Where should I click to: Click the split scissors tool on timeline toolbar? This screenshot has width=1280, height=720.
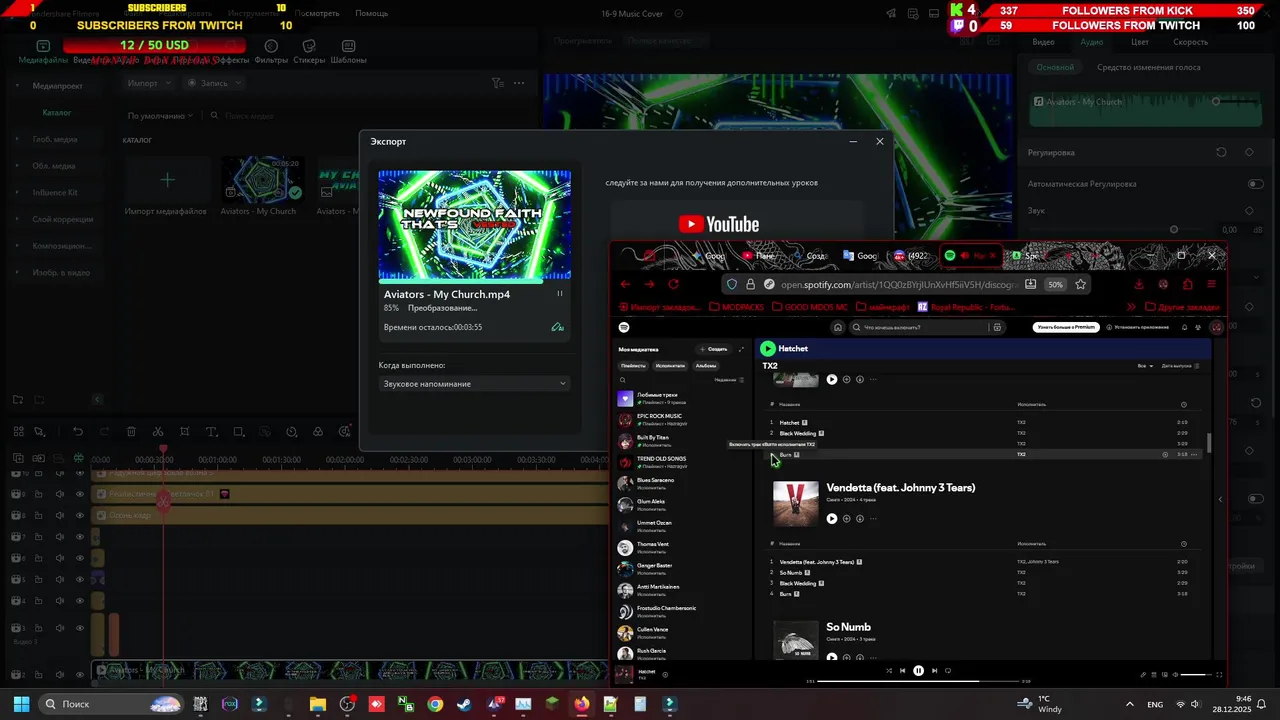pos(159,432)
